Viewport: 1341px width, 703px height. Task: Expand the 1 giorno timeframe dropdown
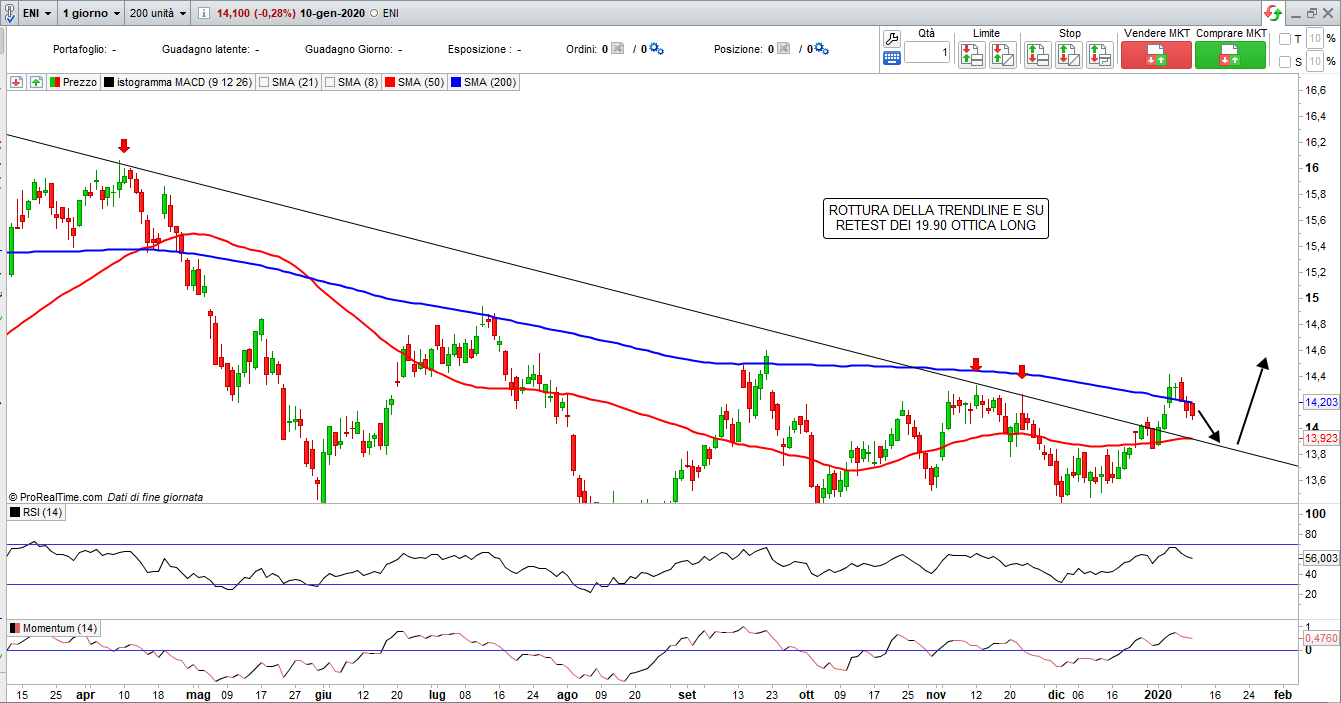90,14
